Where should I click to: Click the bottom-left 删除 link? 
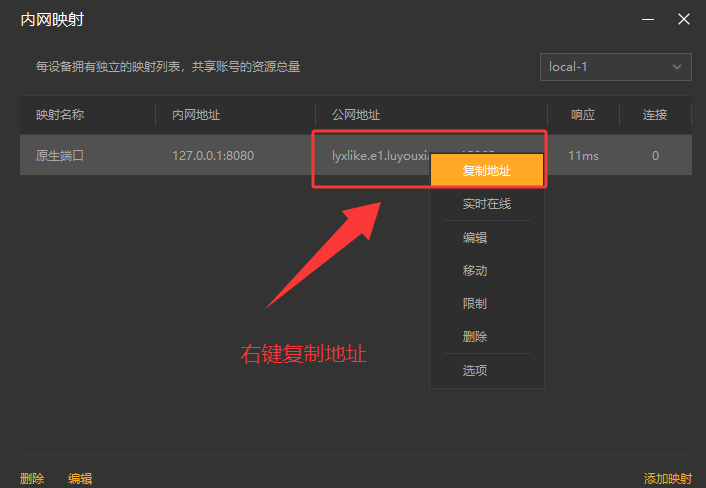32,478
